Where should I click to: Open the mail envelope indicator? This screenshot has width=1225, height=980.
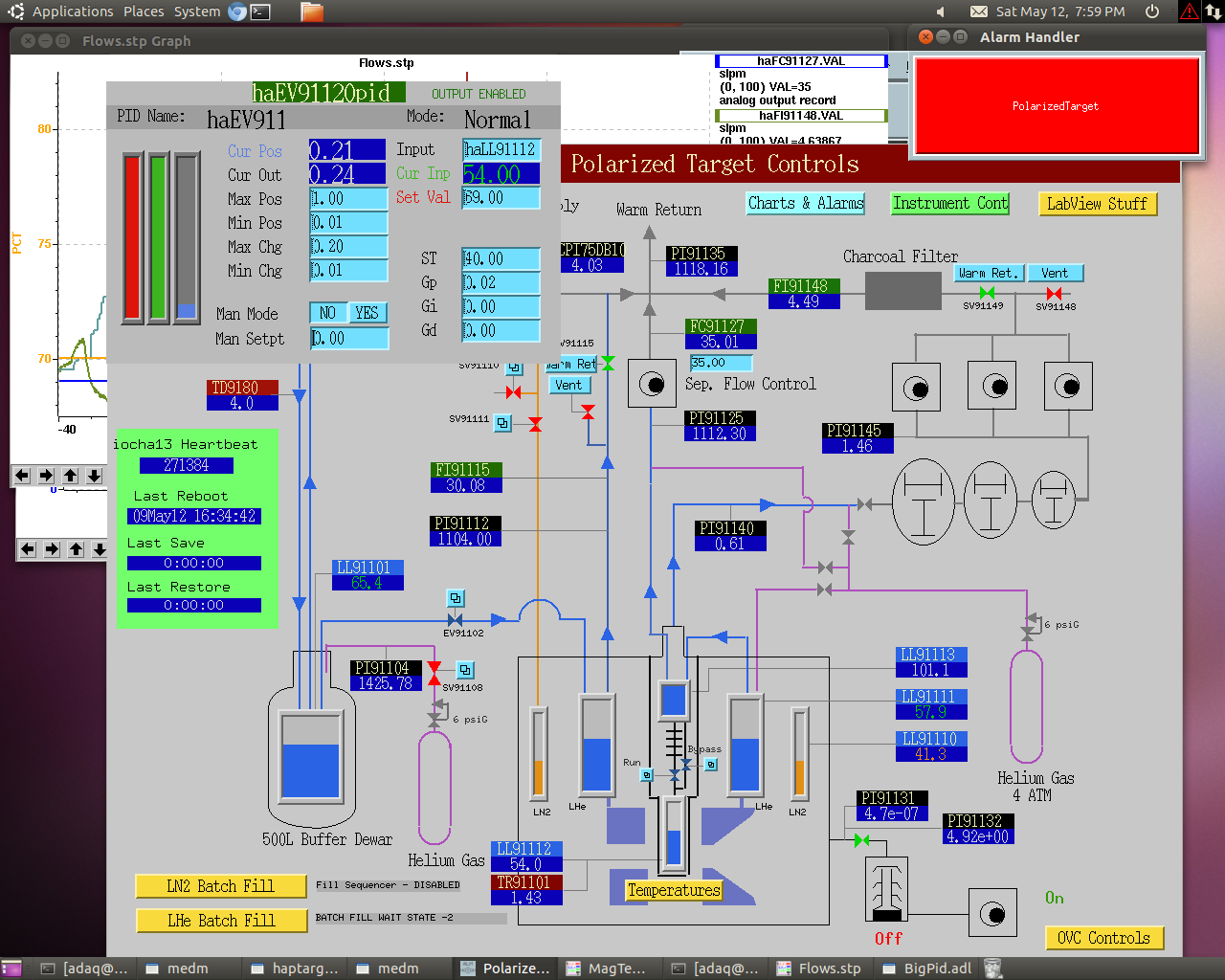[979, 11]
